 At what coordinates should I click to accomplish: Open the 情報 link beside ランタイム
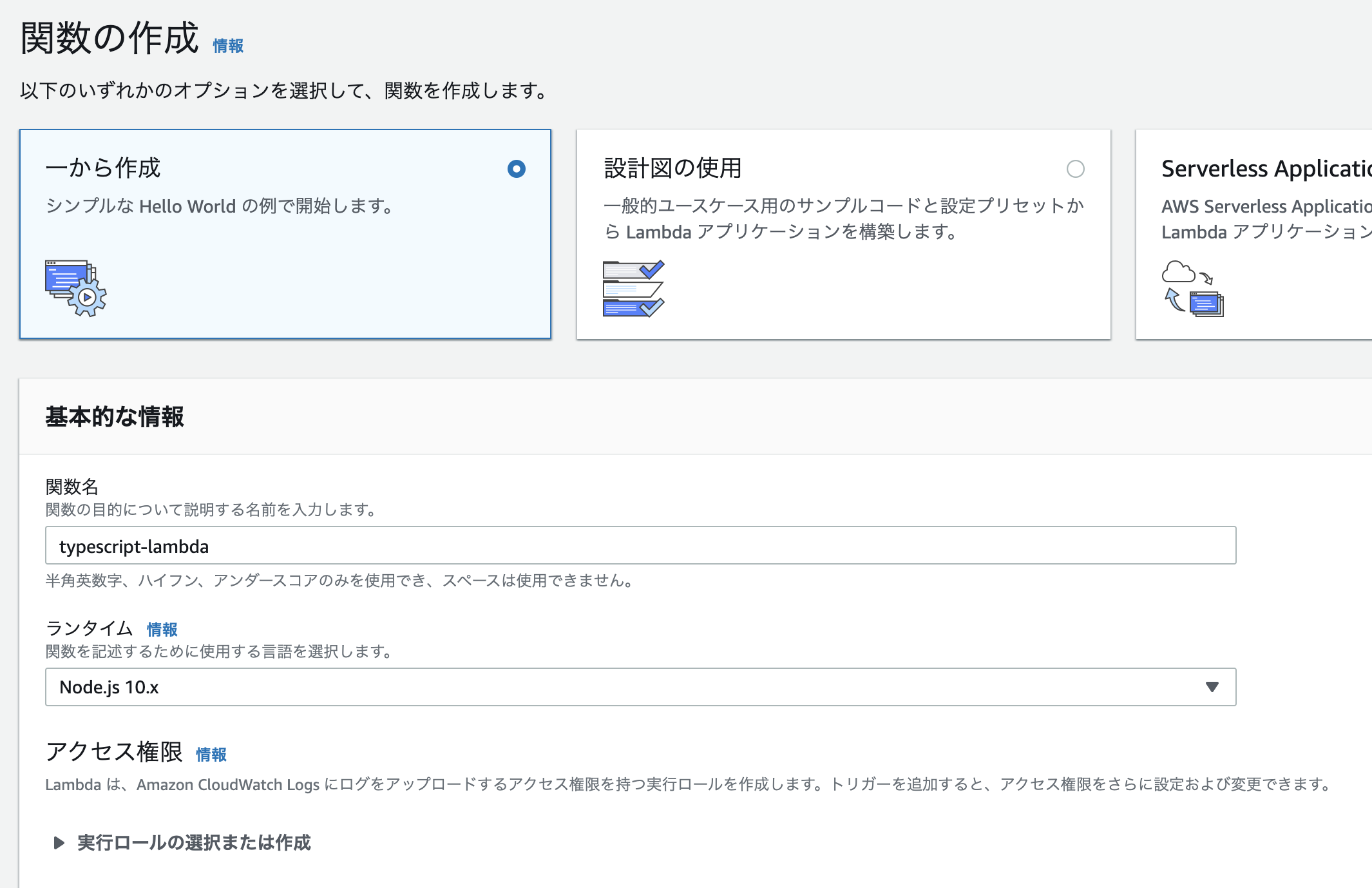(x=162, y=629)
